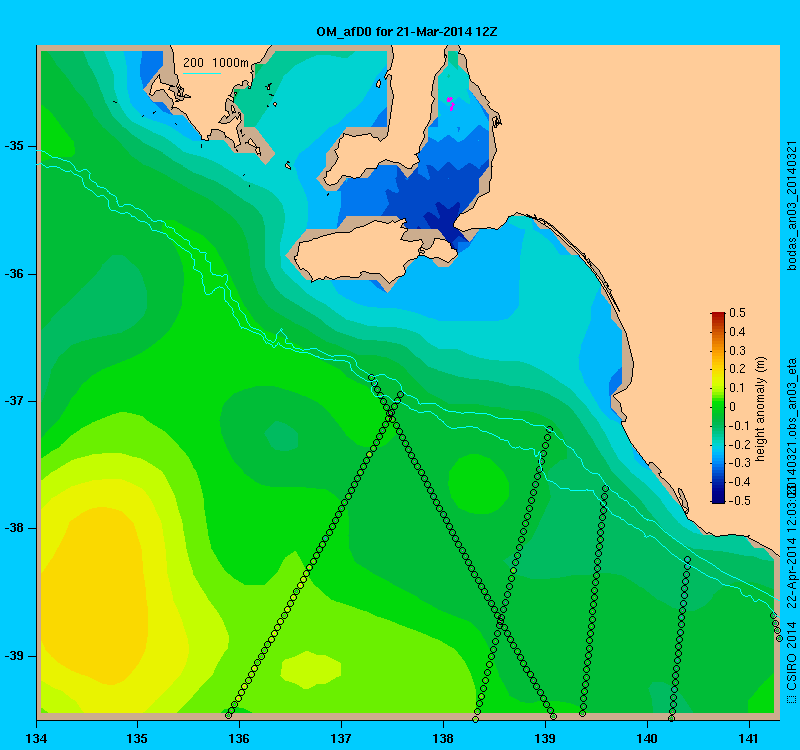
Task: Click the "-0.2" colorbar tick label
Action: (738, 444)
